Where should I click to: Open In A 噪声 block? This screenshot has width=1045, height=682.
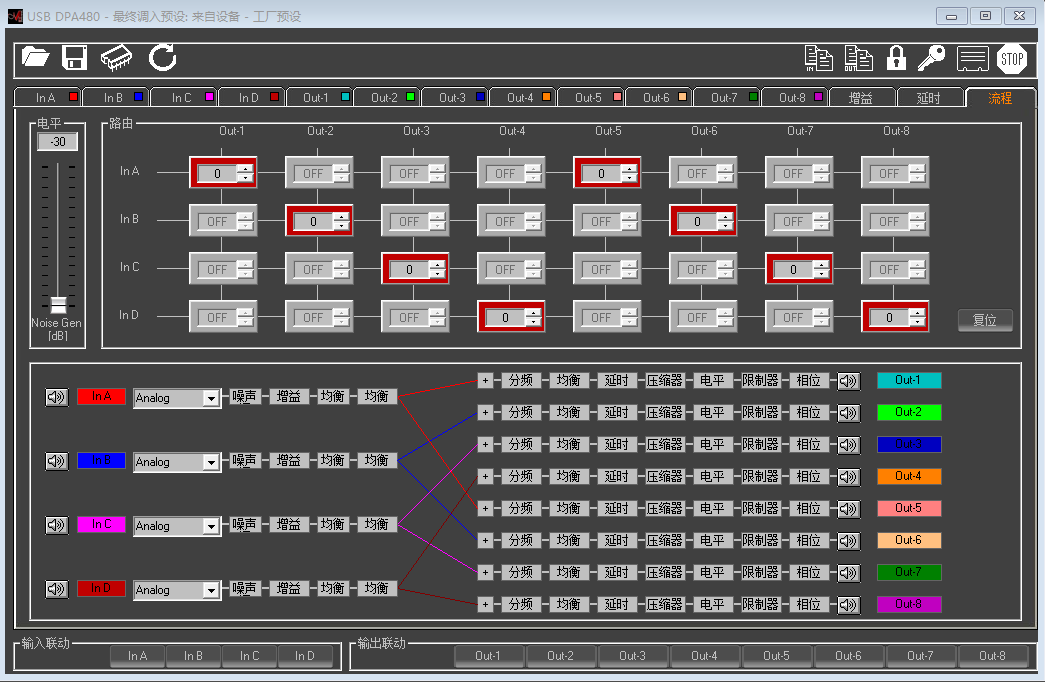[245, 397]
